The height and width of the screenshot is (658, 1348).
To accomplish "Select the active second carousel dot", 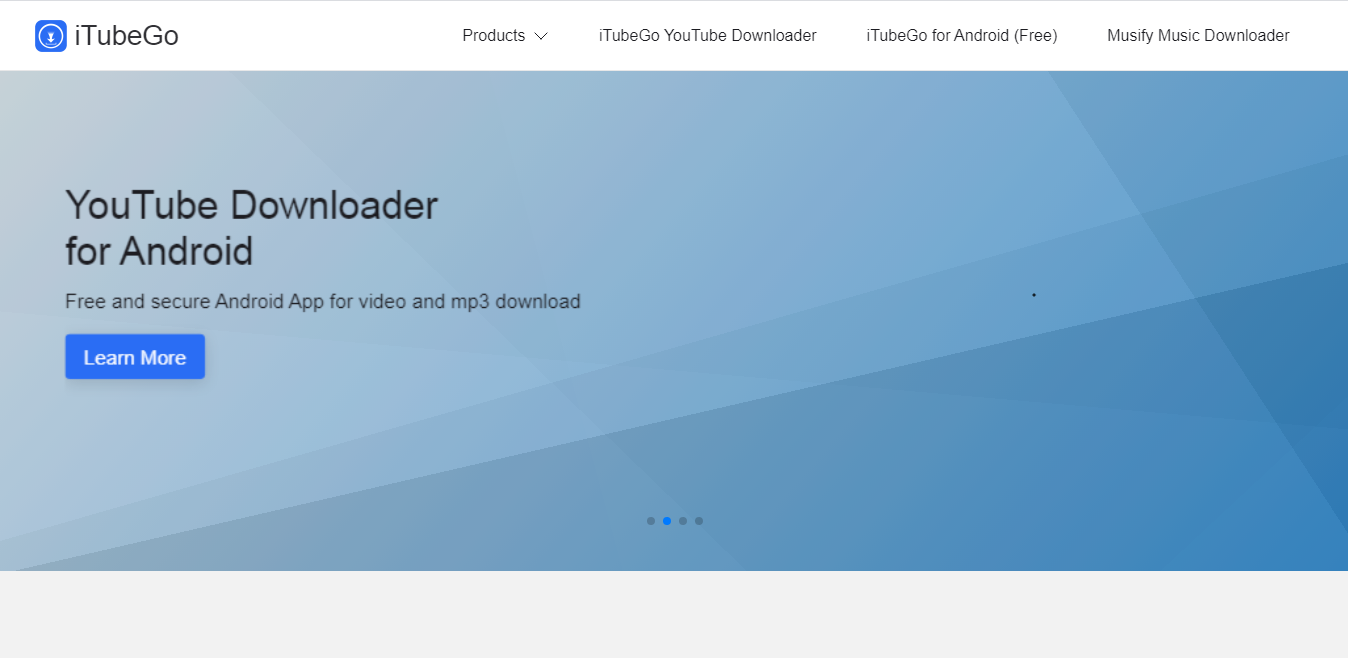I will coord(667,521).
